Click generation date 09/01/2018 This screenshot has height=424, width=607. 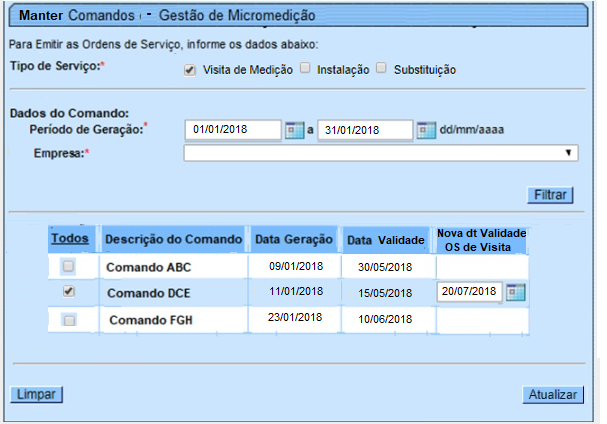point(296,266)
